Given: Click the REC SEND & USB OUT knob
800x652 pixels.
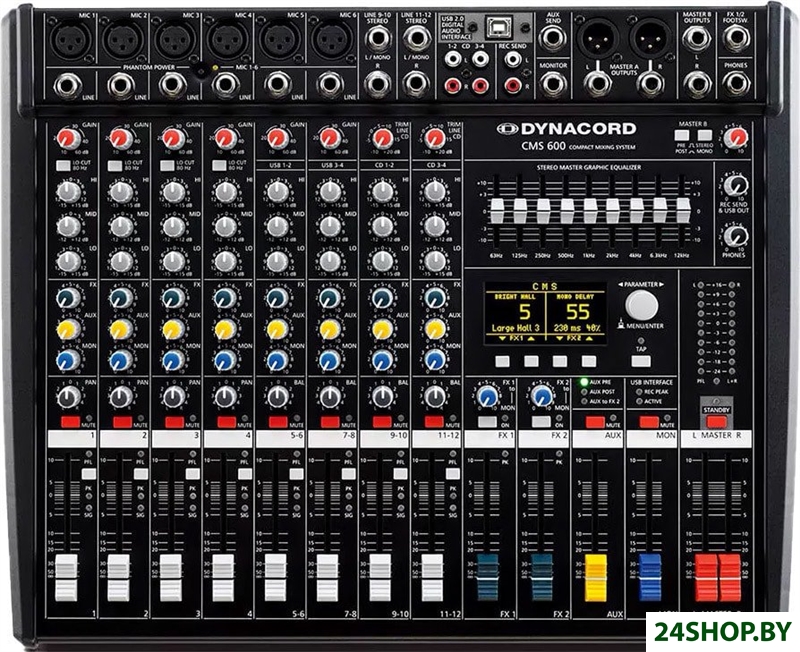Looking at the screenshot, I should (x=735, y=186).
